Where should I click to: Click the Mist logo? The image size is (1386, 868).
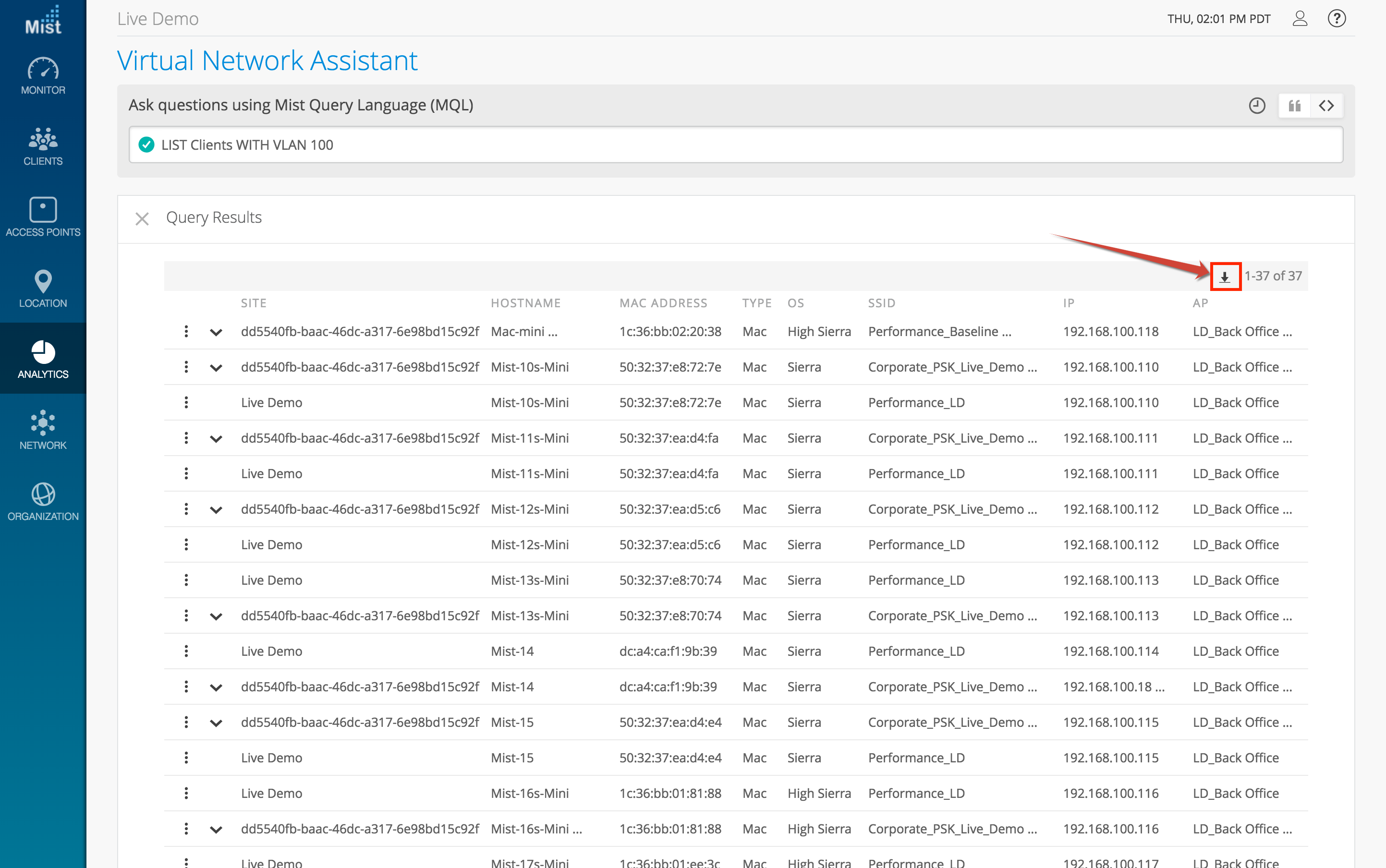pos(43,21)
